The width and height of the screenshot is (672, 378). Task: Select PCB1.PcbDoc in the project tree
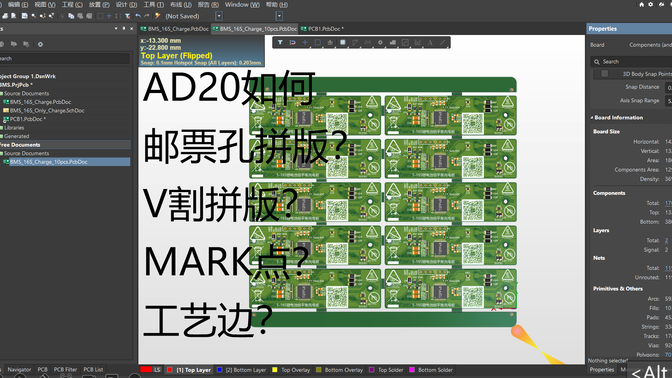[28, 119]
